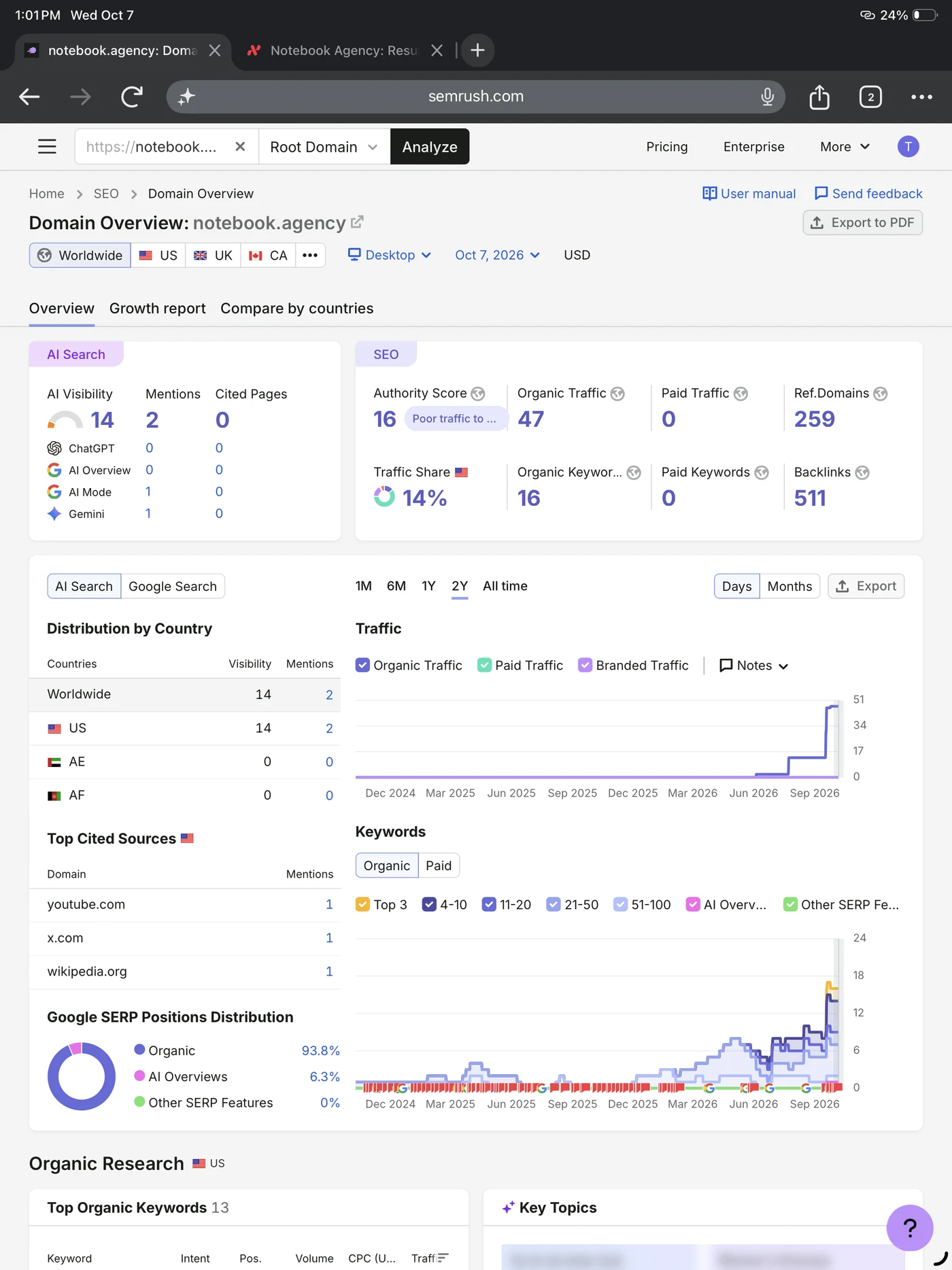Clear the domain search field

tap(240, 146)
